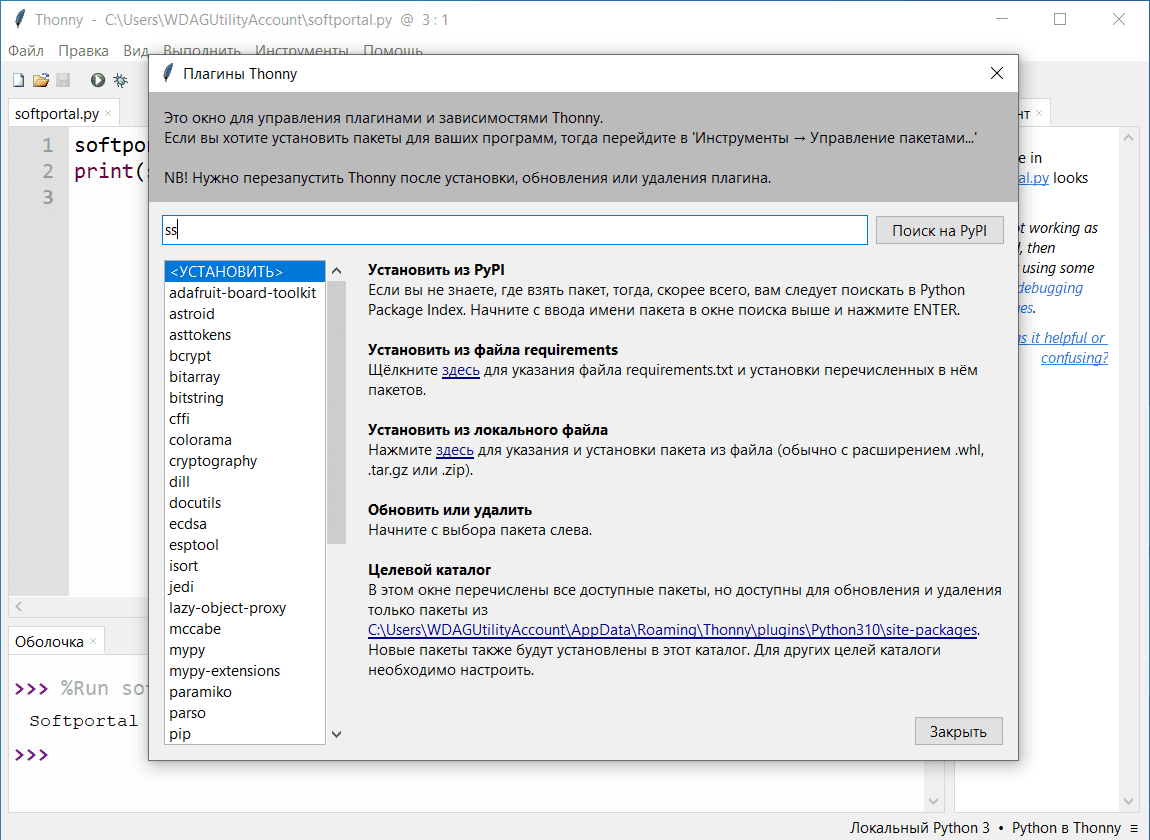This screenshot has width=1150, height=840.
Task: Click the Thonny feather icon in the dialog title bar
Action: [168, 73]
